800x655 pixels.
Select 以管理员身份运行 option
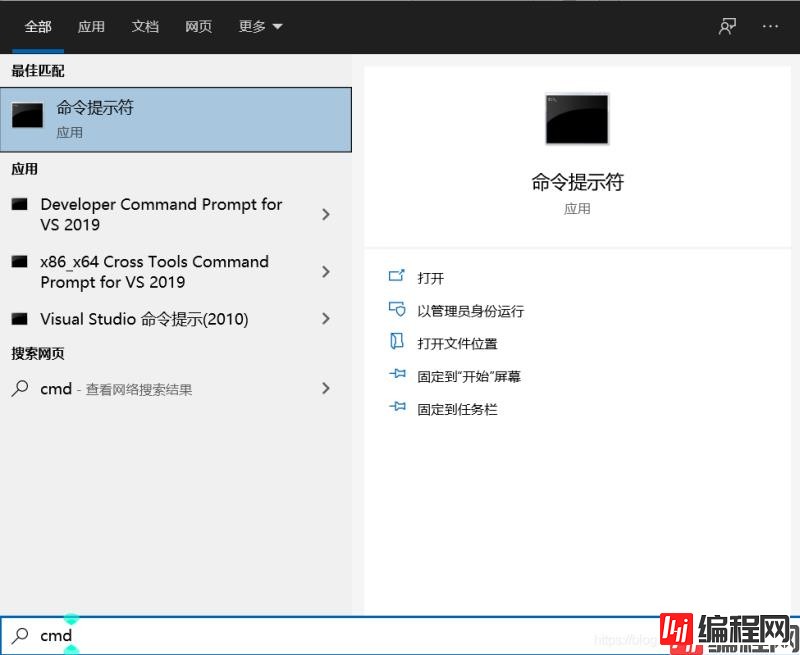pyautogui.click(x=470, y=311)
